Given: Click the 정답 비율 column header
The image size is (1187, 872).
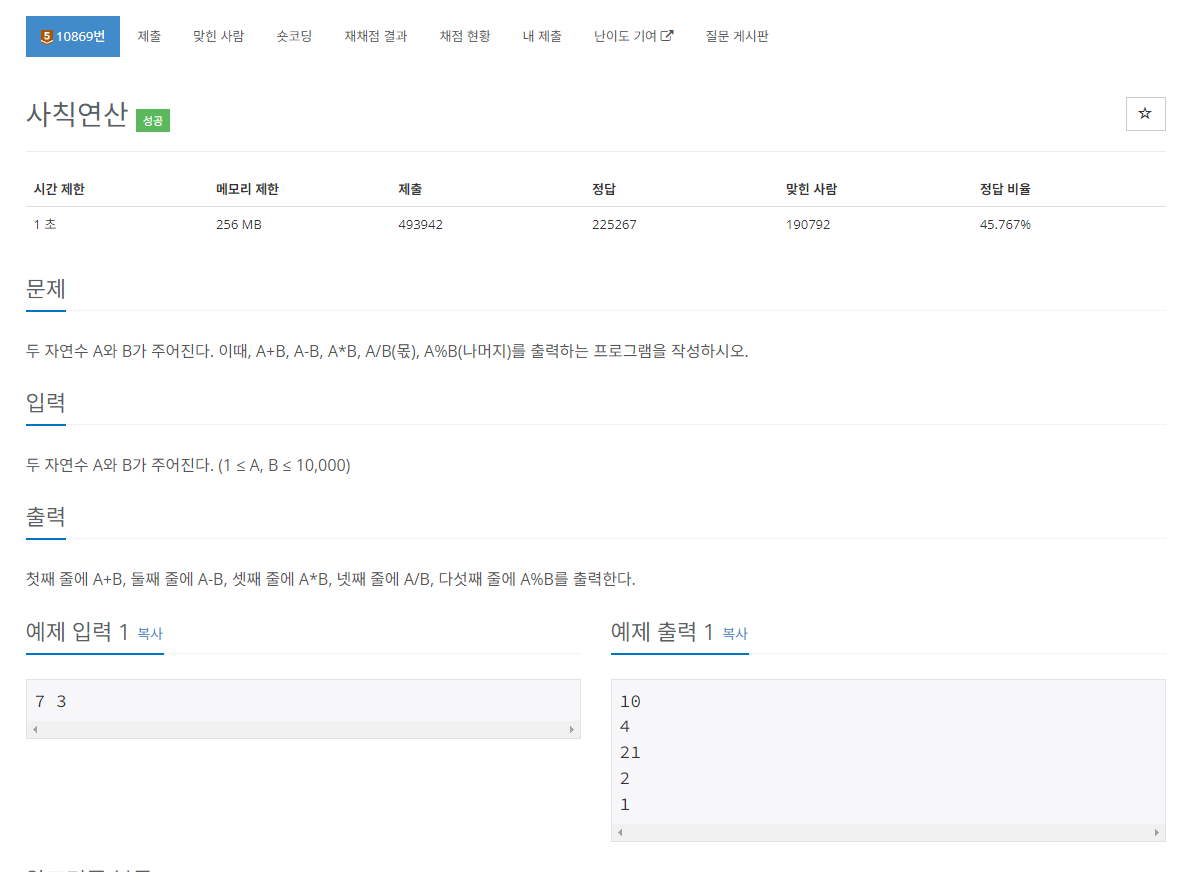Looking at the screenshot, I should click(1005, 189).
